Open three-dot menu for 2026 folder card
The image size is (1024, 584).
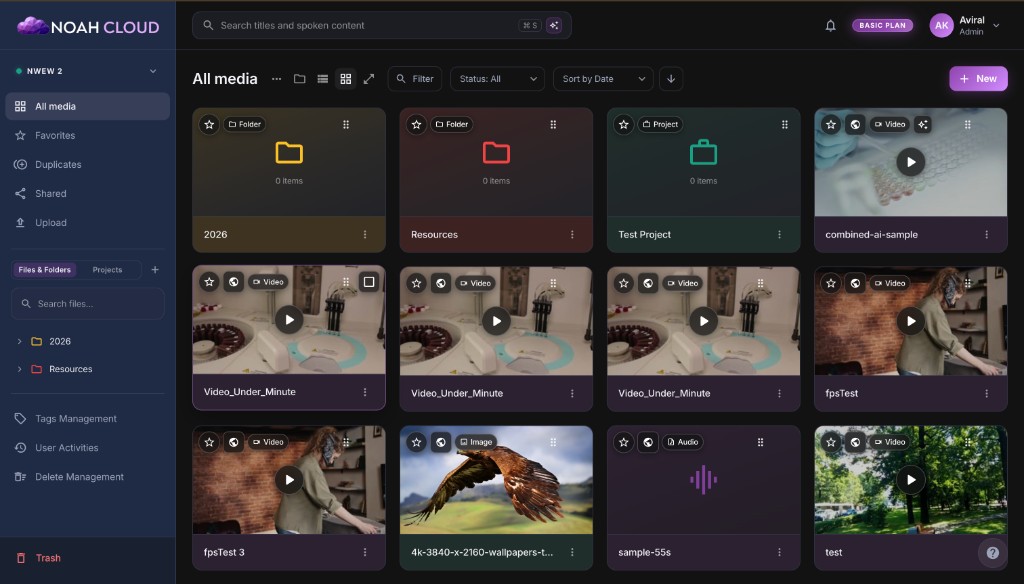click(364, 235)
